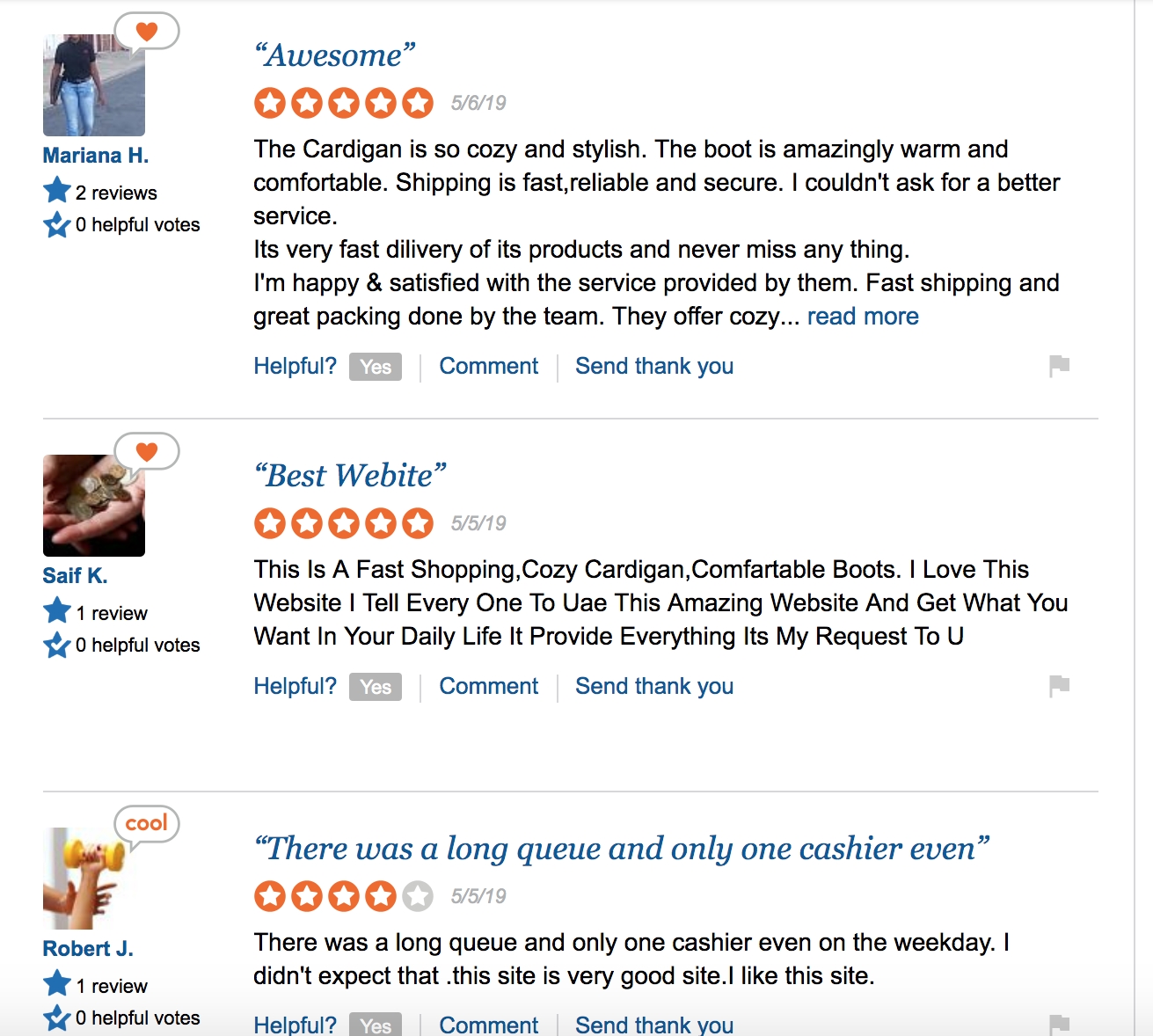The image size is (1153, 1036).
Task: Click Yes to mark Mariana's review helpful
Action: (x=375, y=367)
